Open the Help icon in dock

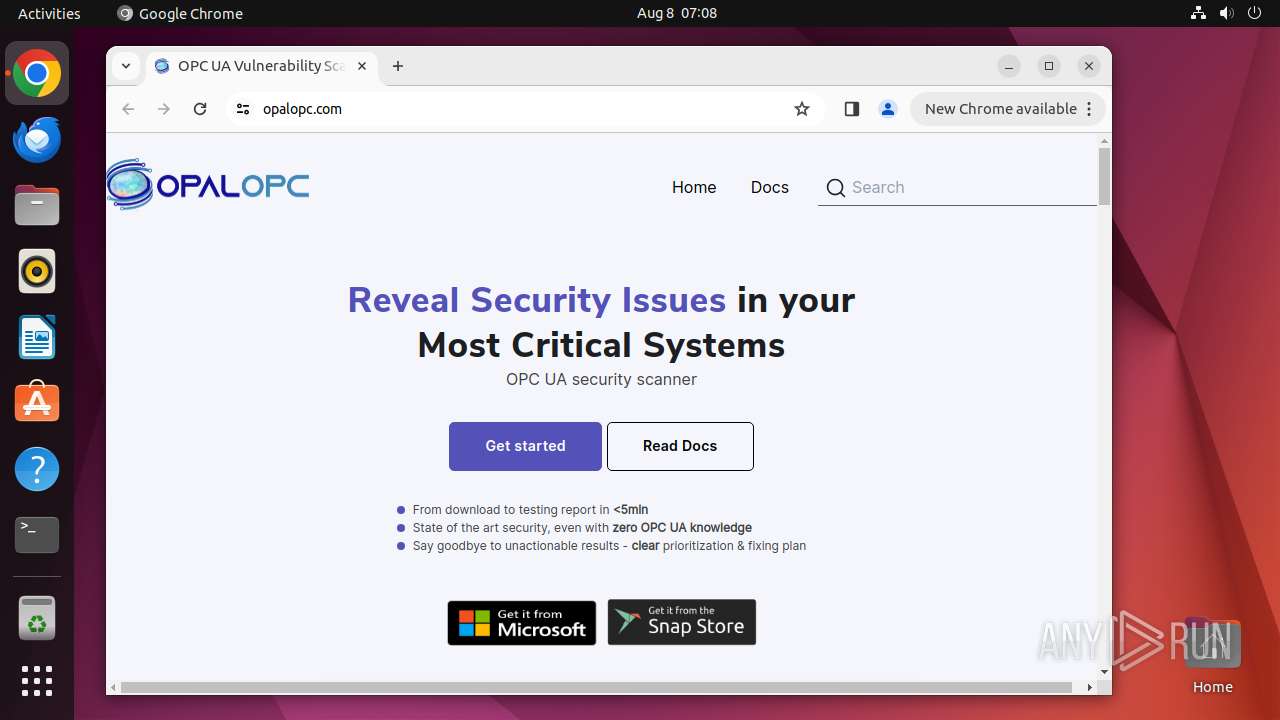click(x=37, y=469)
